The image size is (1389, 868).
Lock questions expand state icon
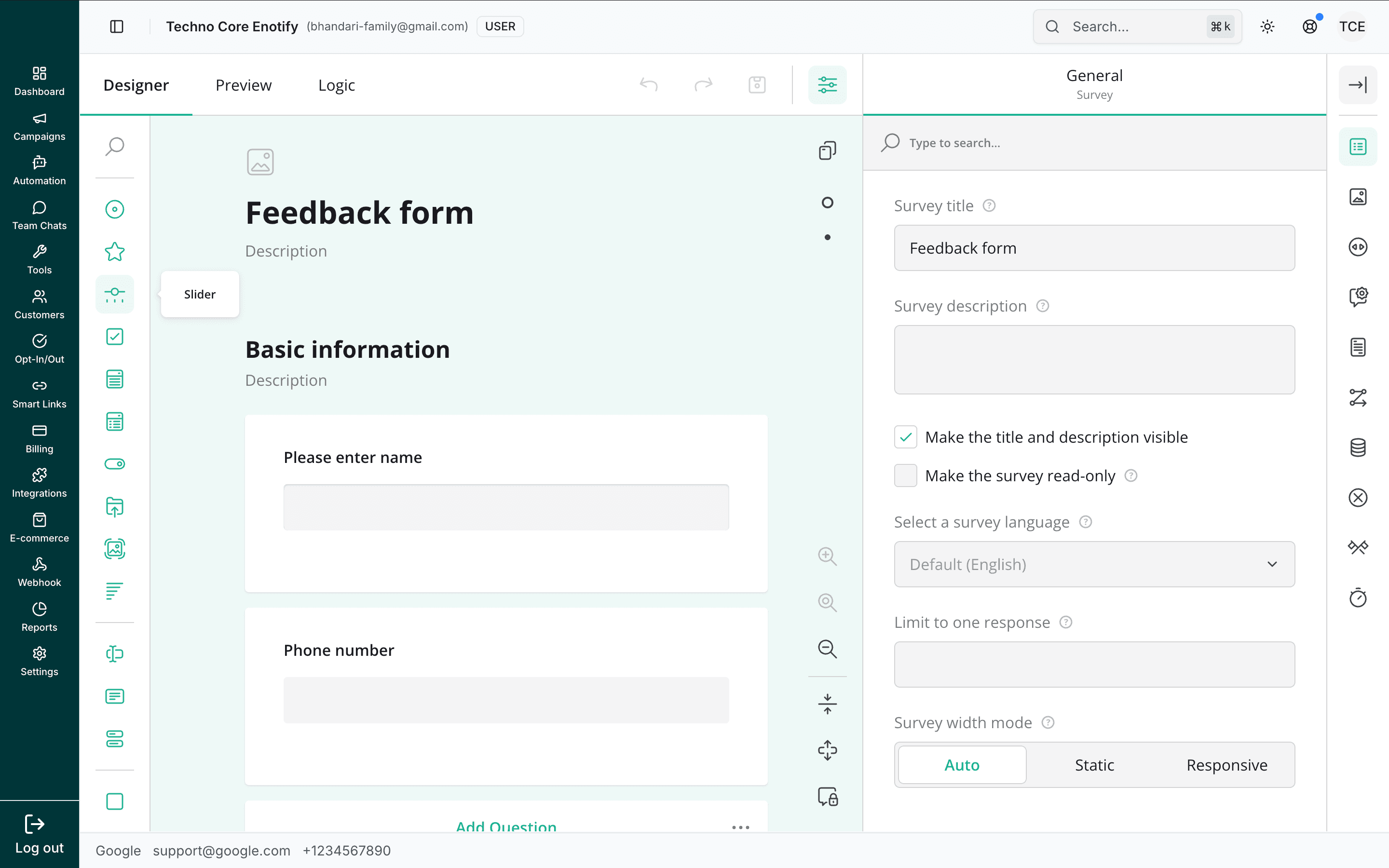pos(827,796)
